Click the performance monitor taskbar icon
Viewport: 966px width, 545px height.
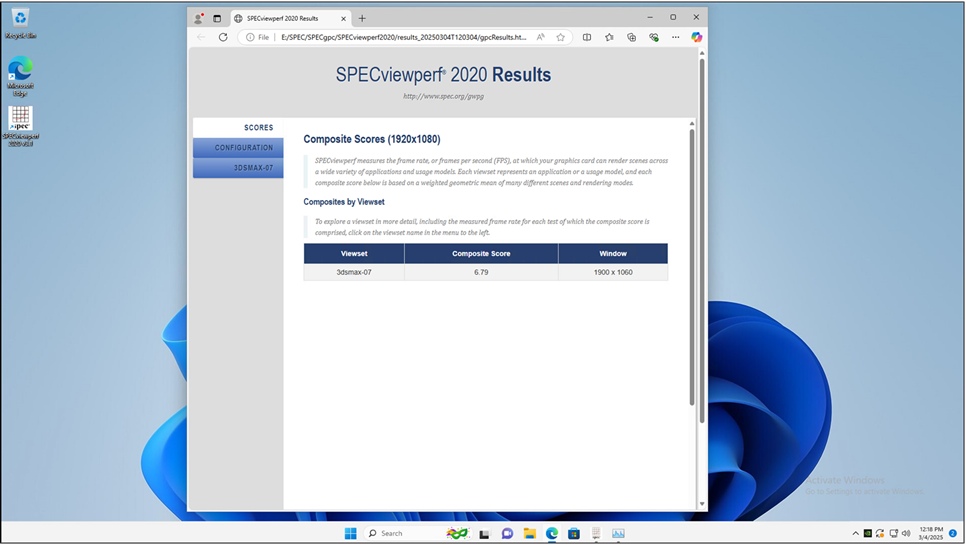(618, 533)
